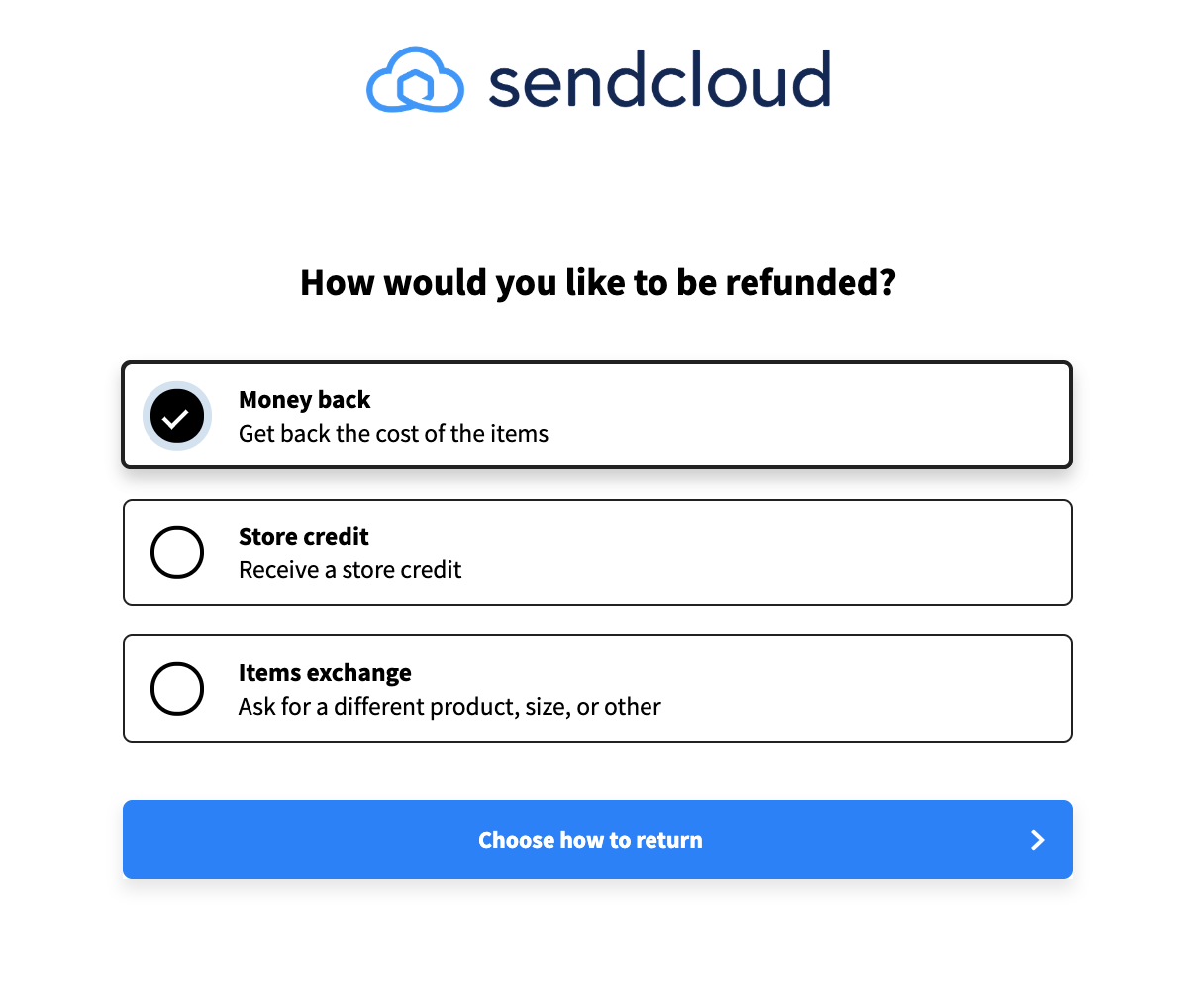The image size is (1198, 1008).
Task: Click the Money back option title
Action: [304, 399]
